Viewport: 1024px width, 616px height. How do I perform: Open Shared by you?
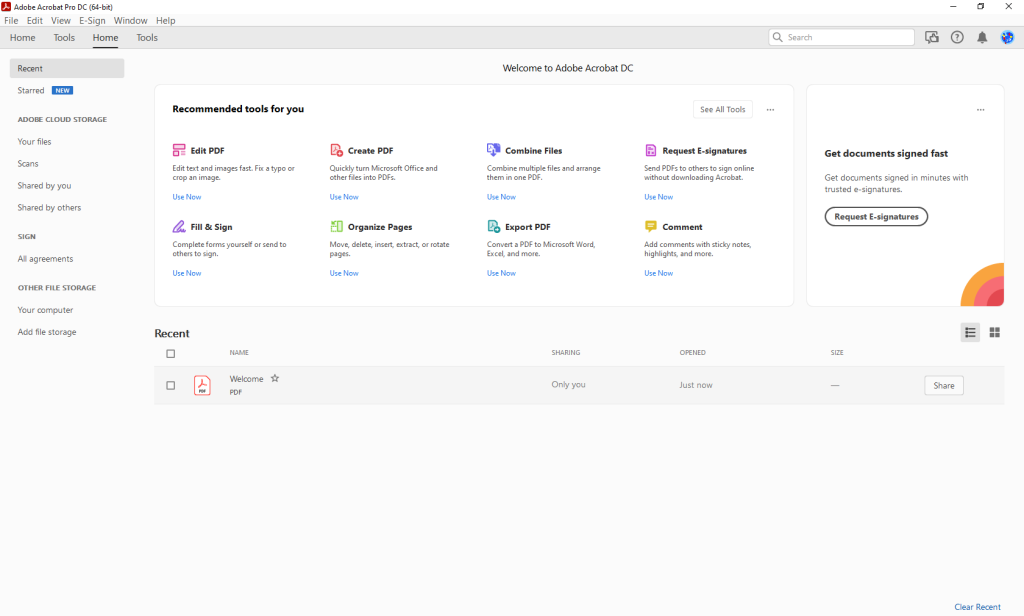(x=44, y=186)
